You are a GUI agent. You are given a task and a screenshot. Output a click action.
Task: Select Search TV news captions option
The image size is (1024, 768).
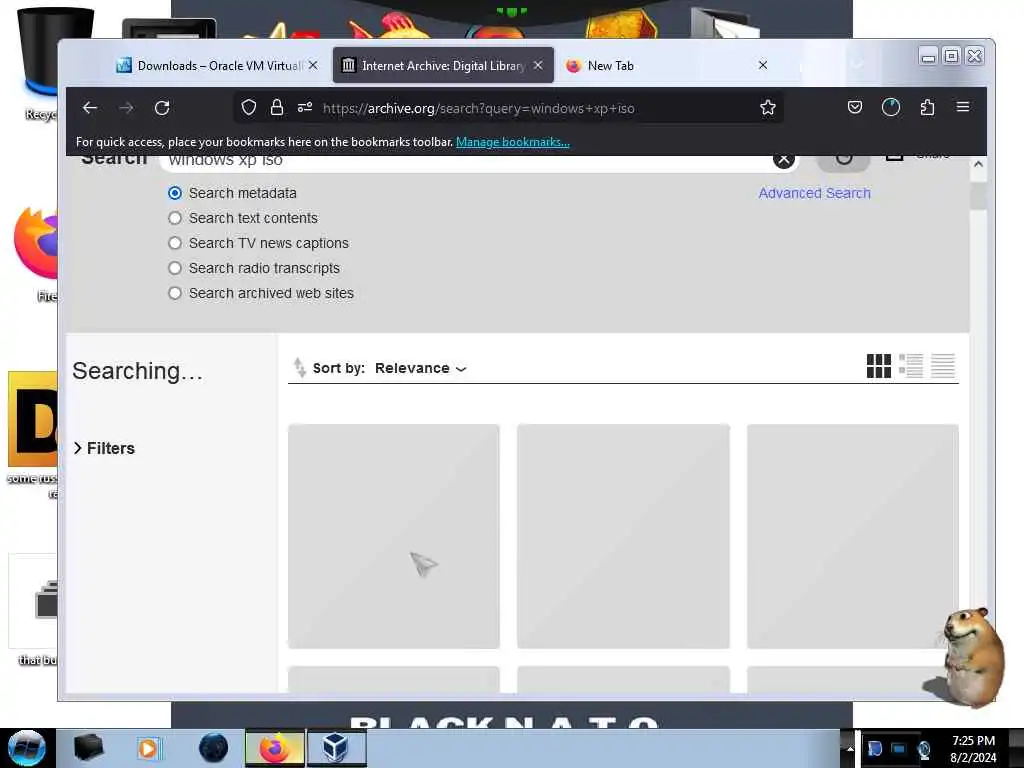tap(175, 243)
